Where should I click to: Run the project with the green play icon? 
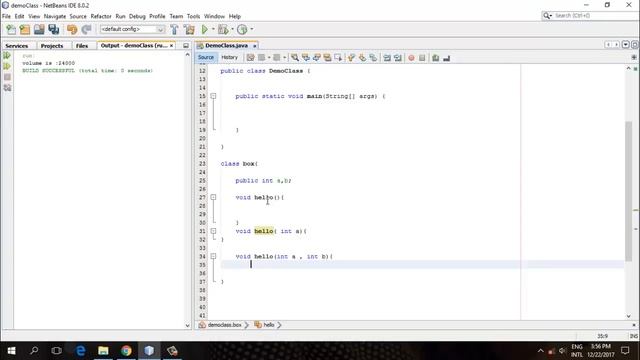click(205, 29)
